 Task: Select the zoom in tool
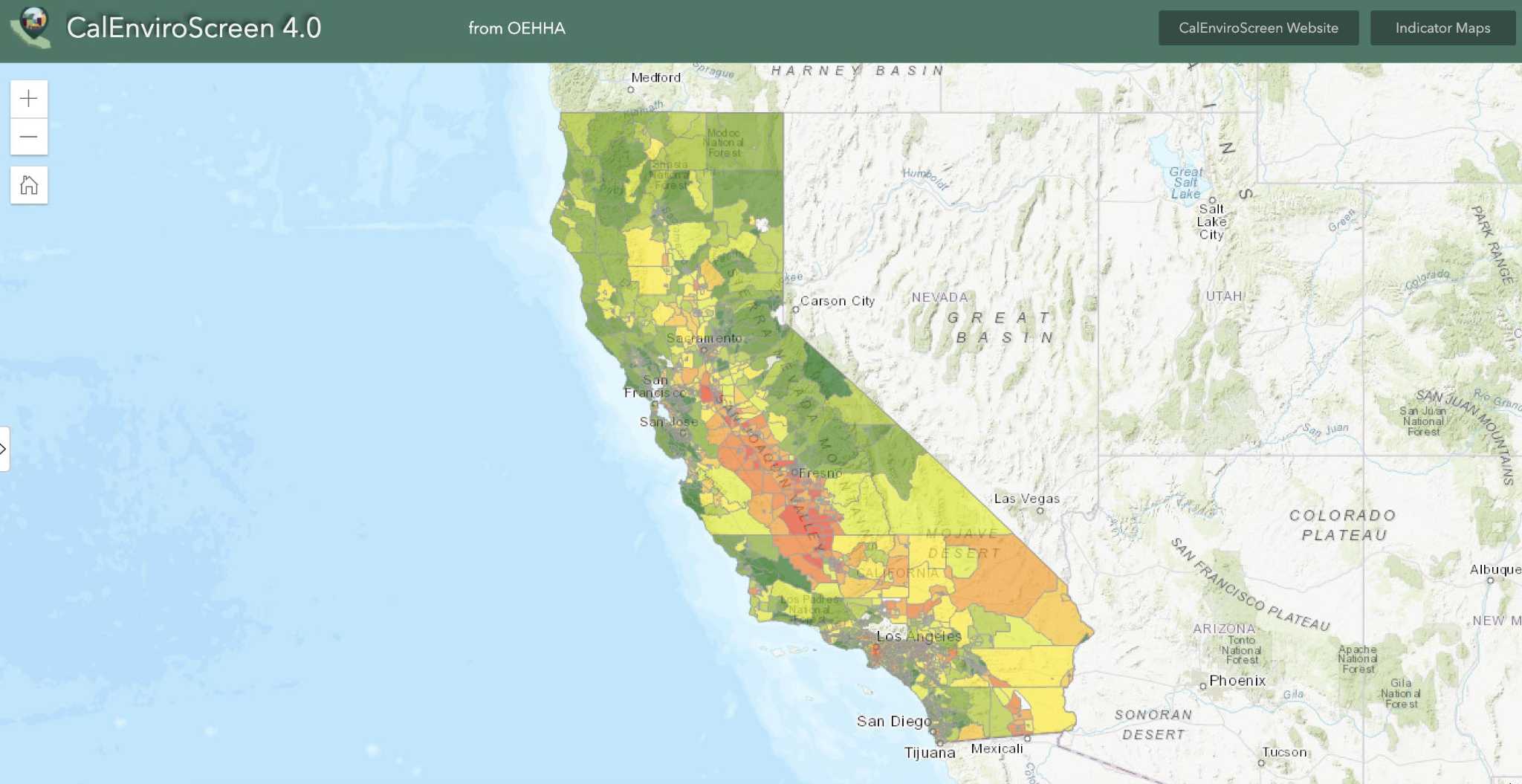(29, 98)
